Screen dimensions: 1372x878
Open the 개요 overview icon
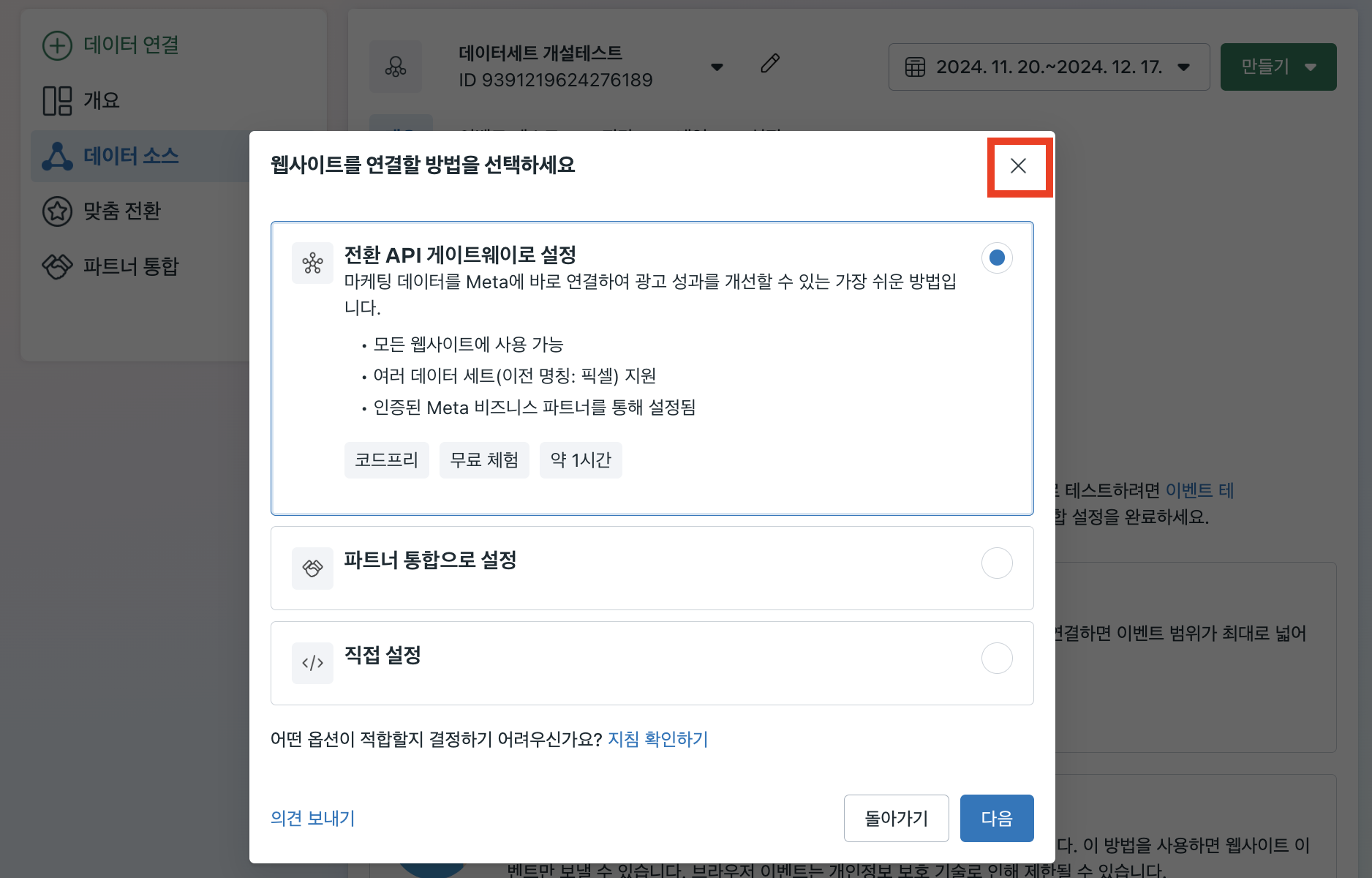pos(57,101)
